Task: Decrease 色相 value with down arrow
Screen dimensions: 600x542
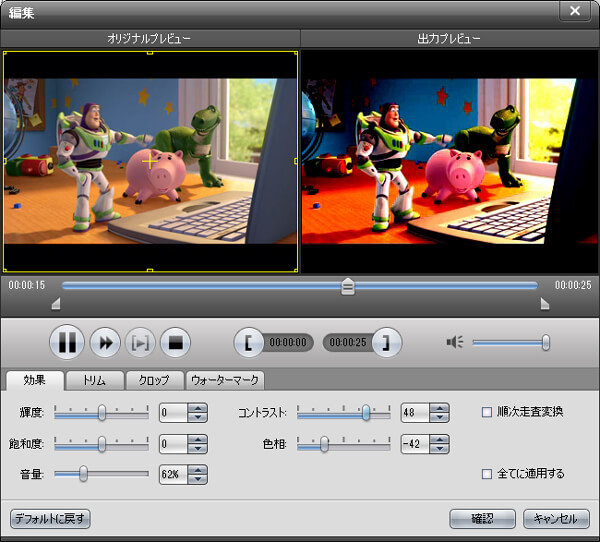Action: pyautogui.click(x=439, y=449)
